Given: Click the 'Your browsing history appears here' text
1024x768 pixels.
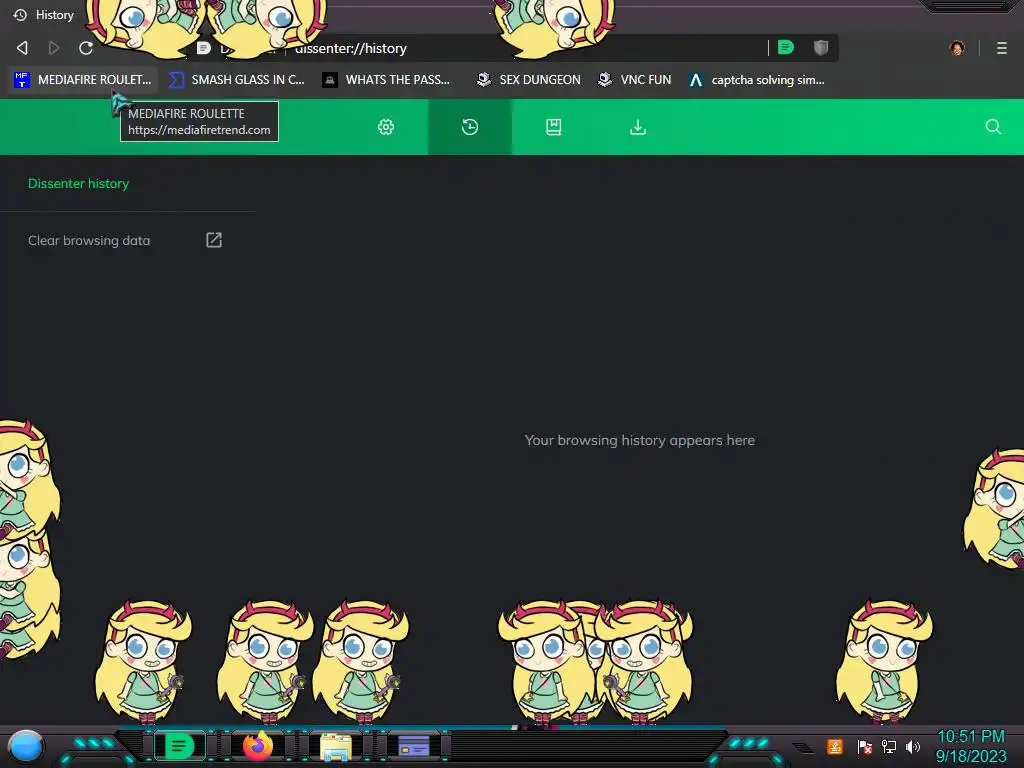Looking at the screenshot, I should [639, 440].
